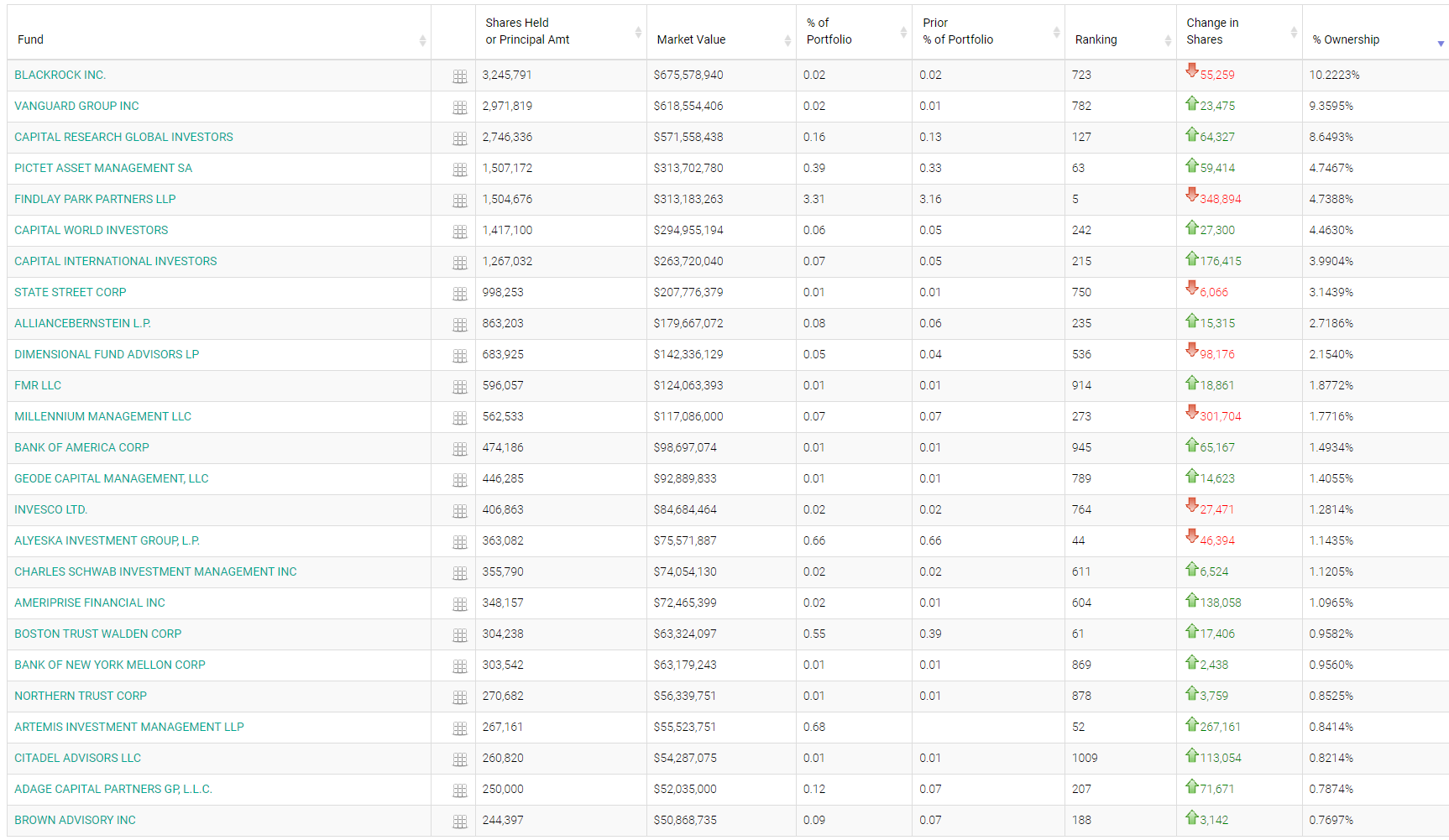Open CAPITAL RESEARCH GLOBAL INVESTORS link
Viewport: 1449px width, 840px height.
pyautogui.click(x=123, y=137)
